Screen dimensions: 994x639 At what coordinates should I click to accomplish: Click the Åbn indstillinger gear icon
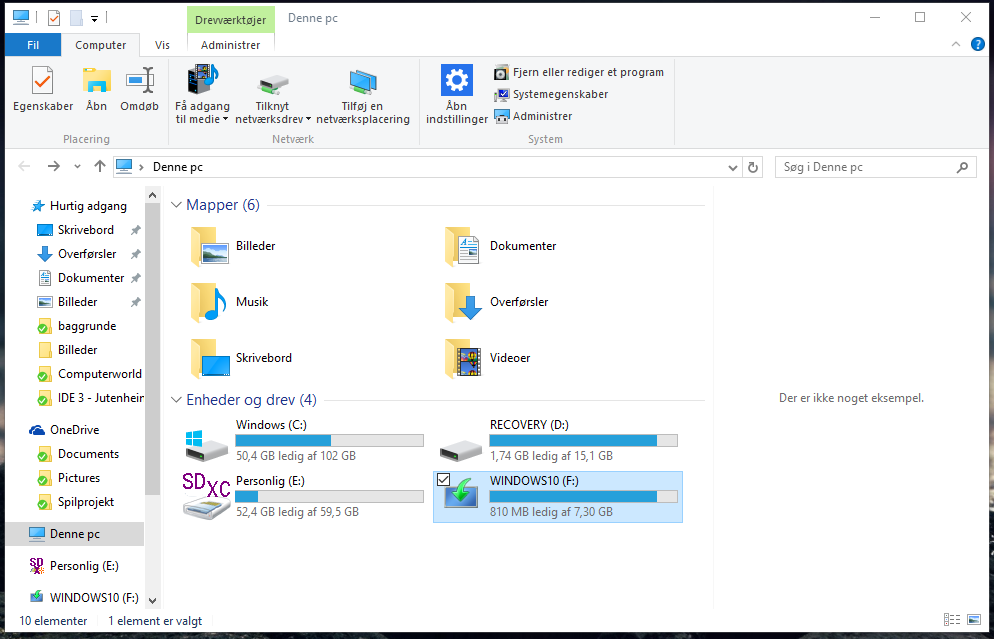456,81
